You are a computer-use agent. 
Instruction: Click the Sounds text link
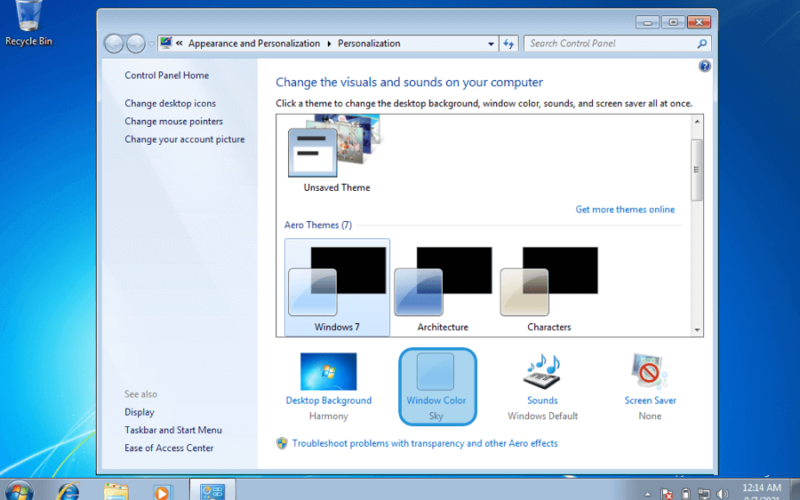pyautogui.click(x=542, y=401)
